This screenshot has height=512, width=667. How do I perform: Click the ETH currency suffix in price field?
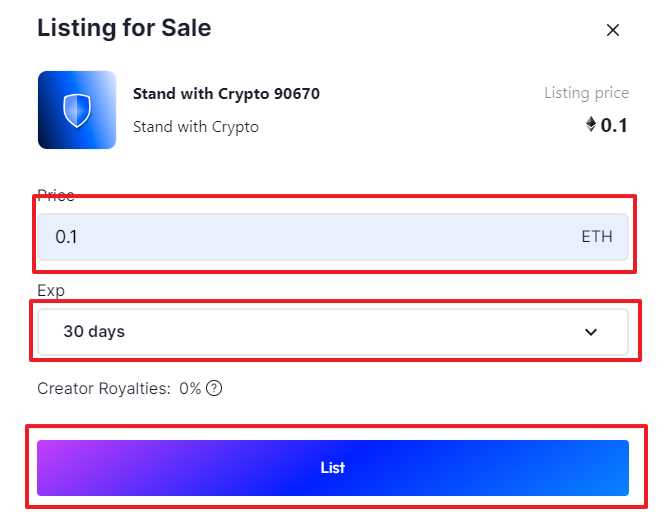point(597,237)
